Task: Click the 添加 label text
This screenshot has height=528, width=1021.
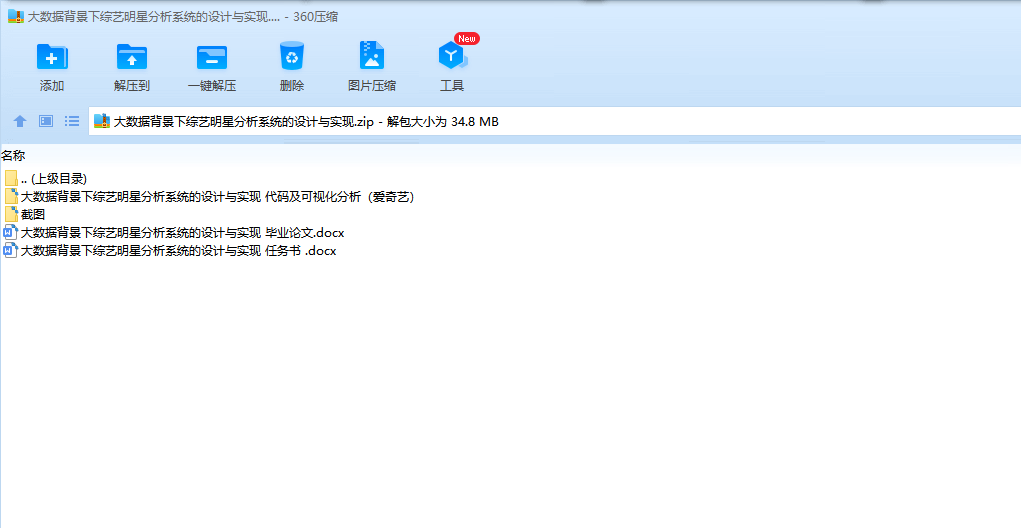Action: point(51,85)
